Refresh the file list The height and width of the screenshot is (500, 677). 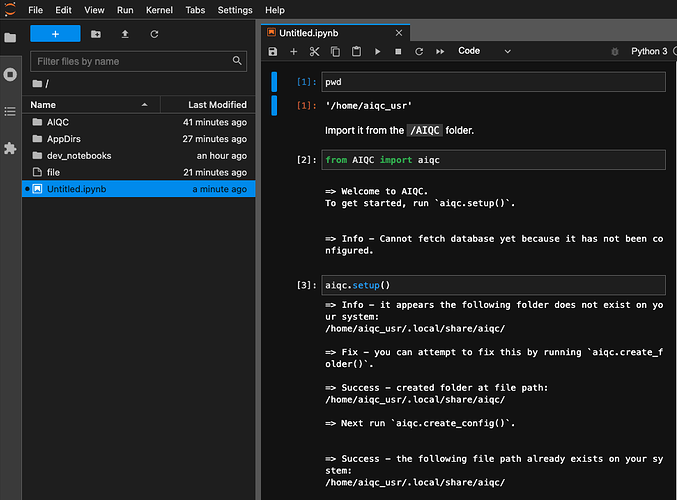(154, 34)
